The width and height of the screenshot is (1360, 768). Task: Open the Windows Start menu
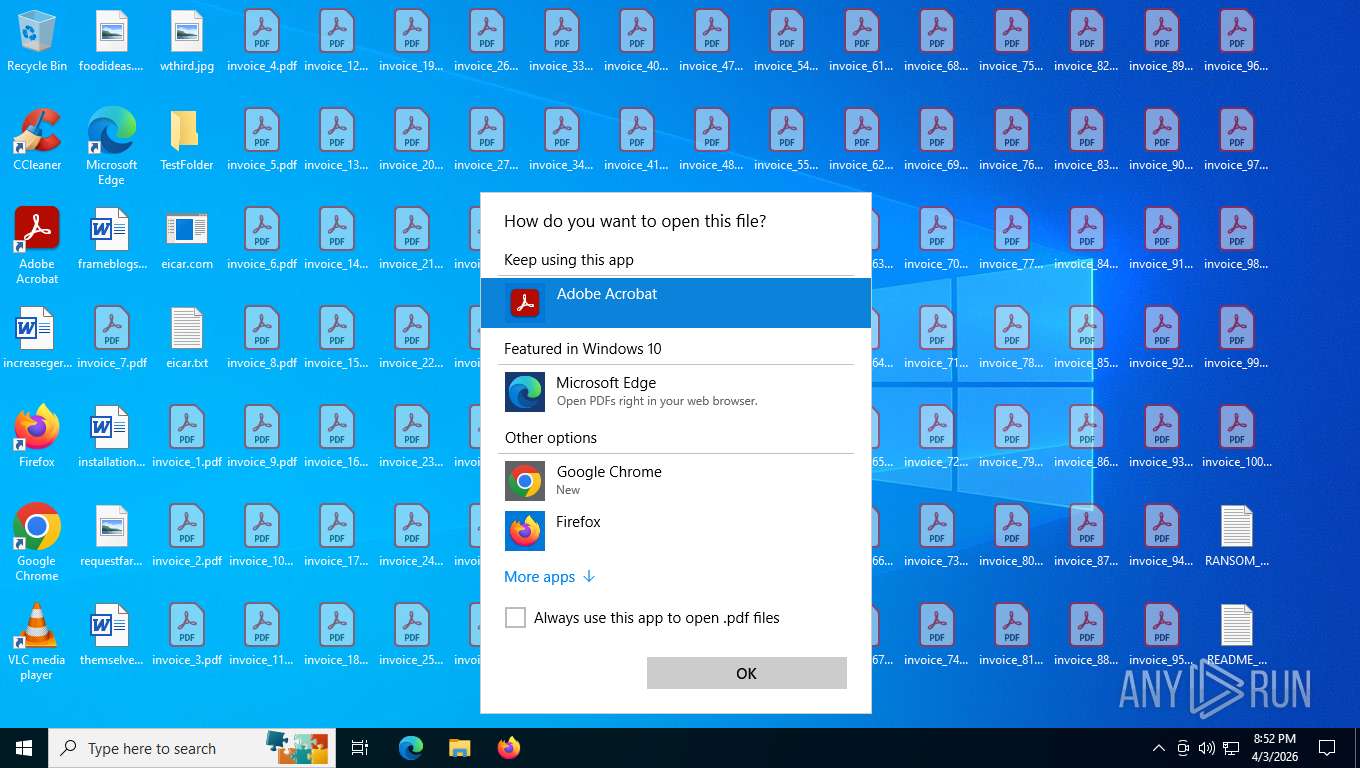pyautogui.click(x=24, y=748)
